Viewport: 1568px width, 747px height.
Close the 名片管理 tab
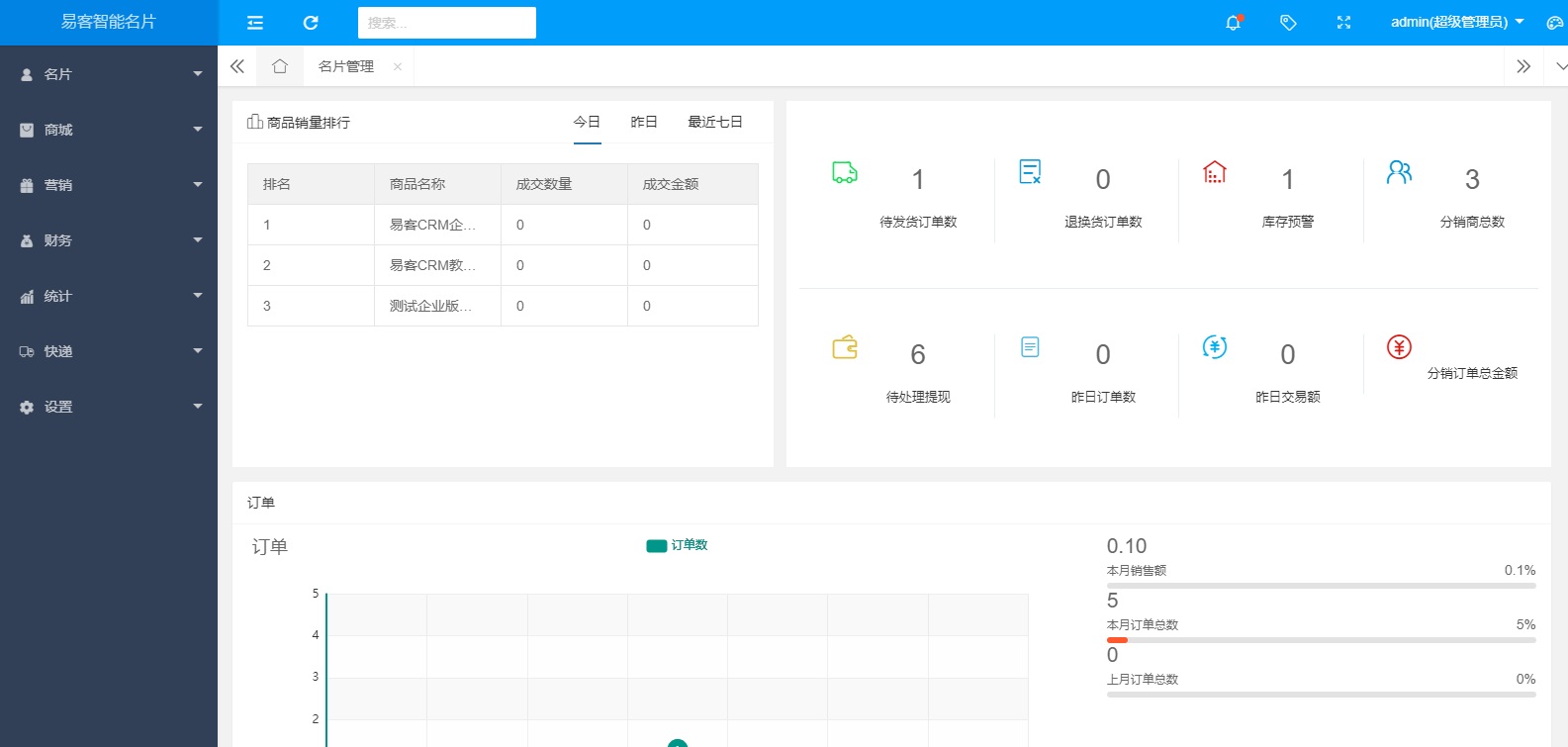click(x=398, y=66)
